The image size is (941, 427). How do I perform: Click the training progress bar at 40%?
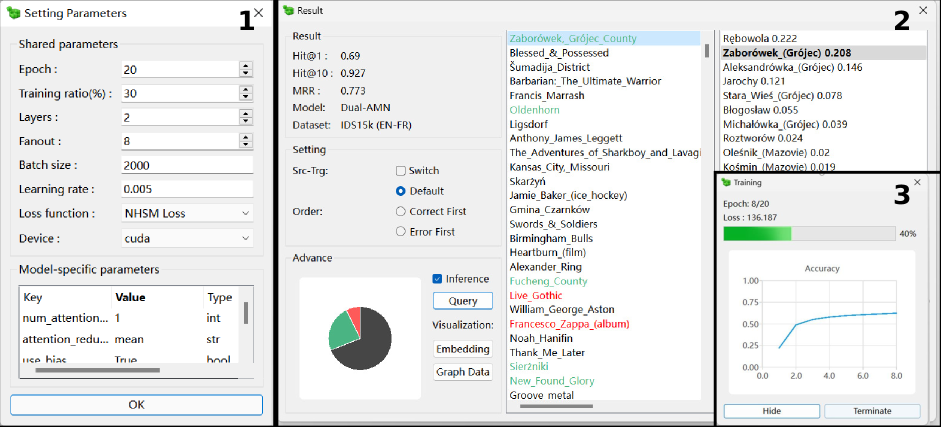point(809,233)
